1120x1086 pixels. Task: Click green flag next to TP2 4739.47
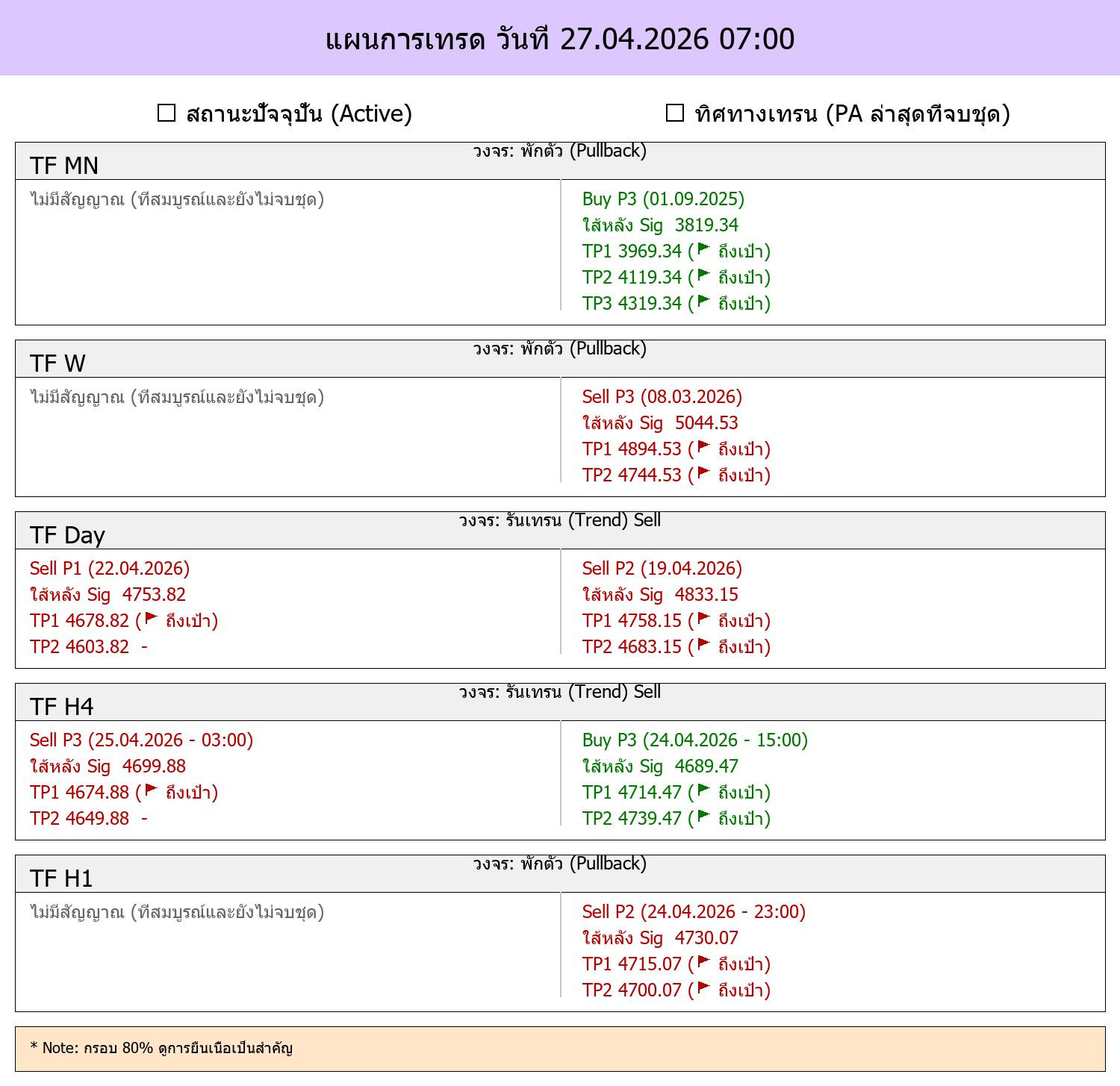click(703, 817)
